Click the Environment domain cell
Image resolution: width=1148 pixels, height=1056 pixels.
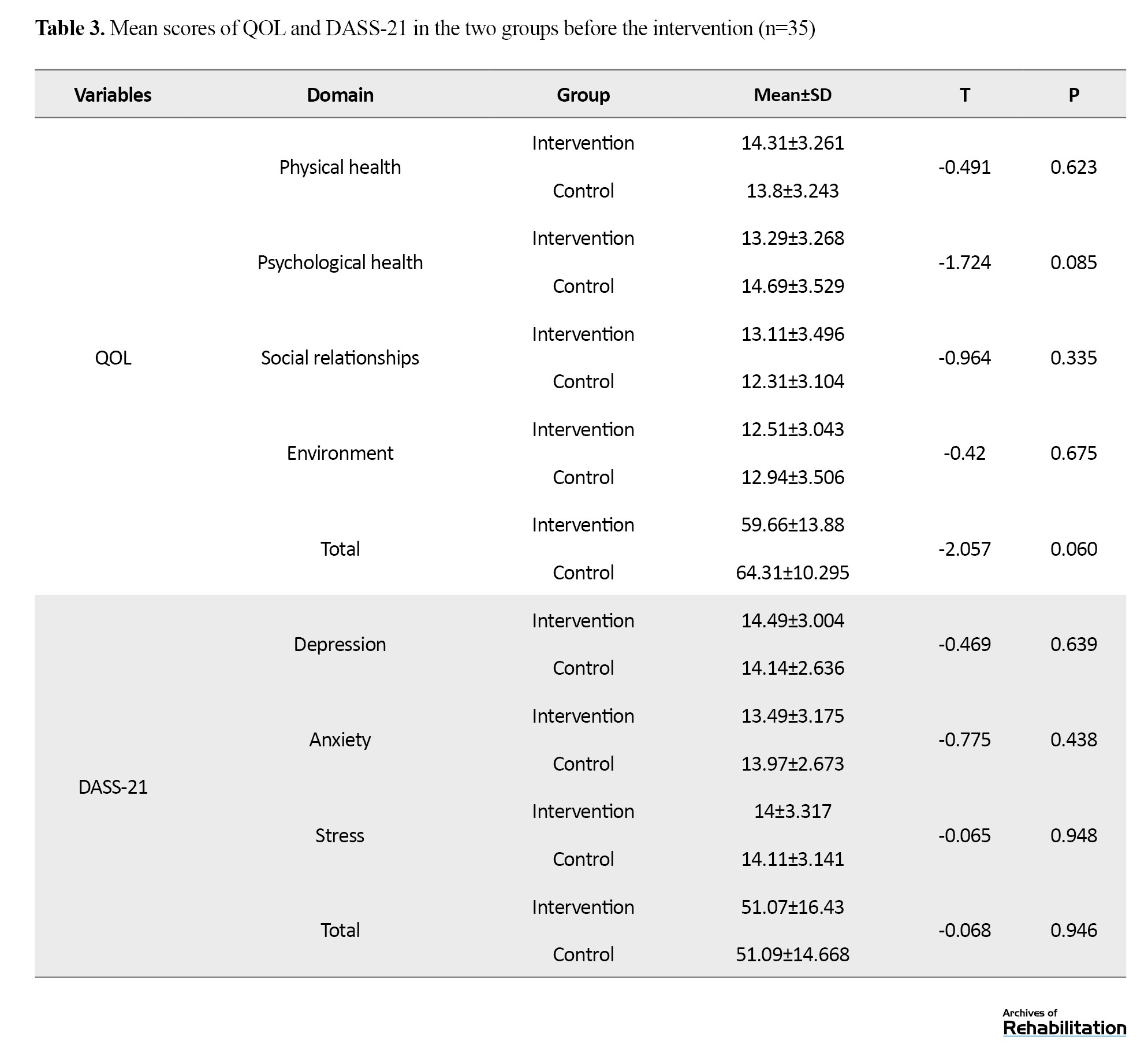click(x=340, y=453)
